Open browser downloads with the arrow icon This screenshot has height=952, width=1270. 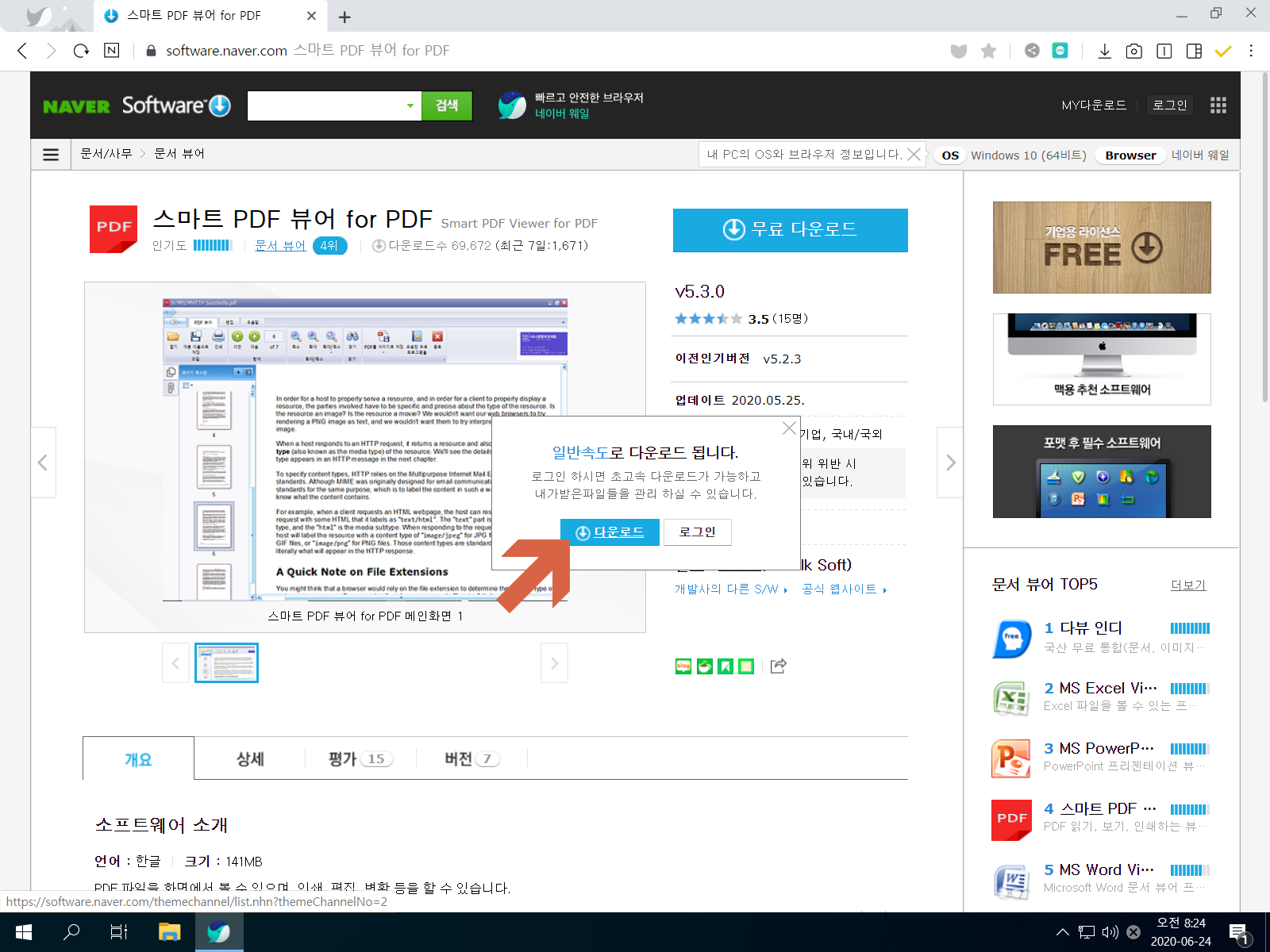tap(1104, 51)
